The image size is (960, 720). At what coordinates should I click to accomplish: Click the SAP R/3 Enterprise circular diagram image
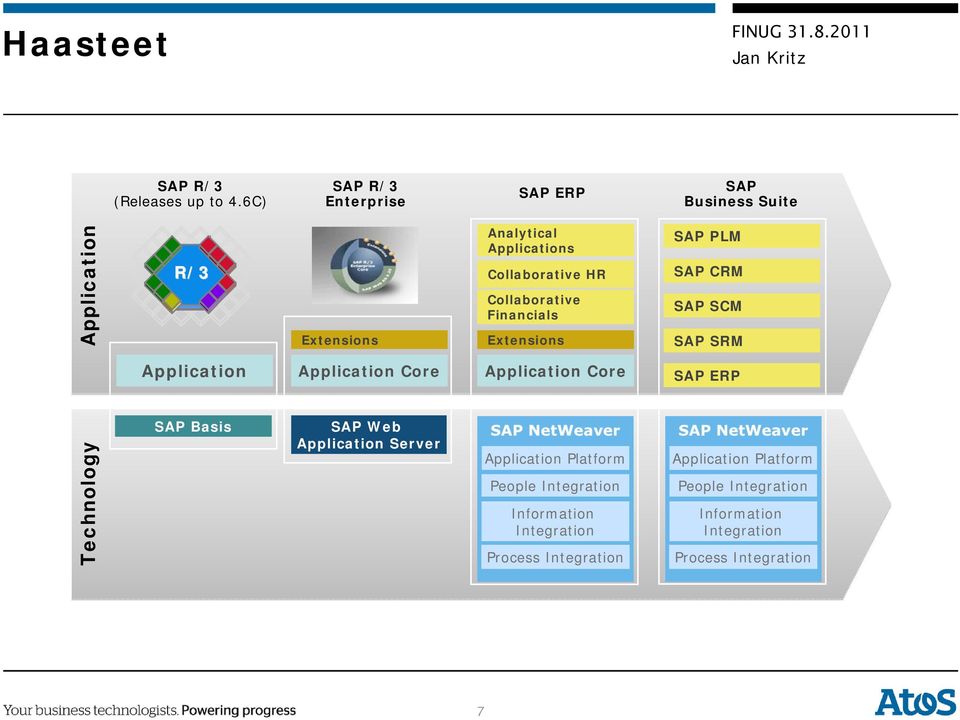pyautogui.click(x=365, y=265)
